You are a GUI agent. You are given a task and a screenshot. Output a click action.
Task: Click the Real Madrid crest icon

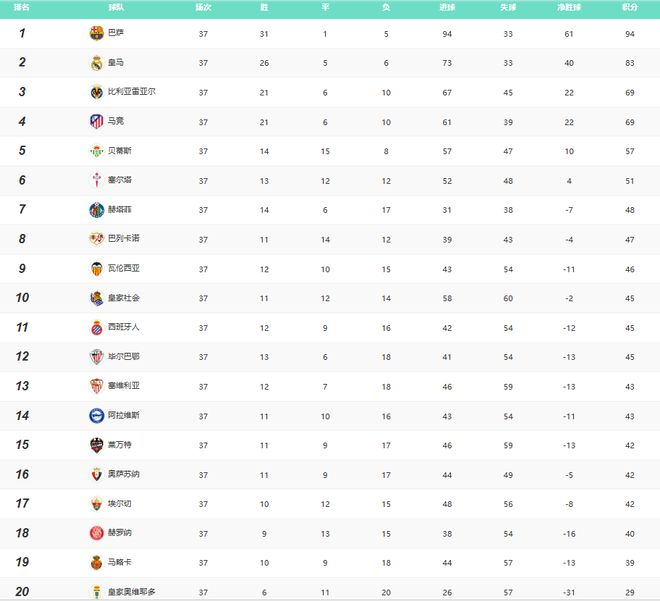[x=97, y=63]
